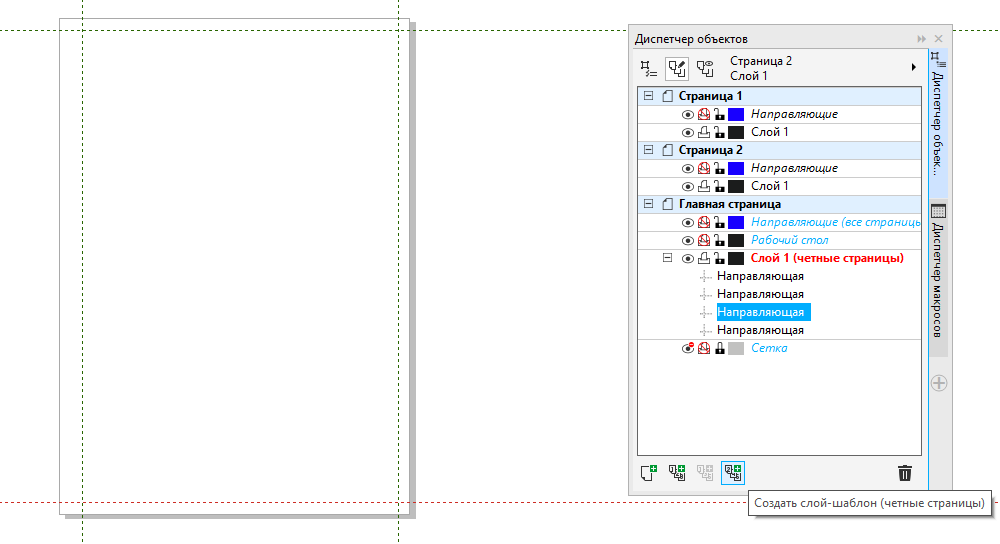Image resolution: width=1000 pixels, height=544 pixels.
Task: Select the Рабочий стол layer name
Action: point(790,240)
